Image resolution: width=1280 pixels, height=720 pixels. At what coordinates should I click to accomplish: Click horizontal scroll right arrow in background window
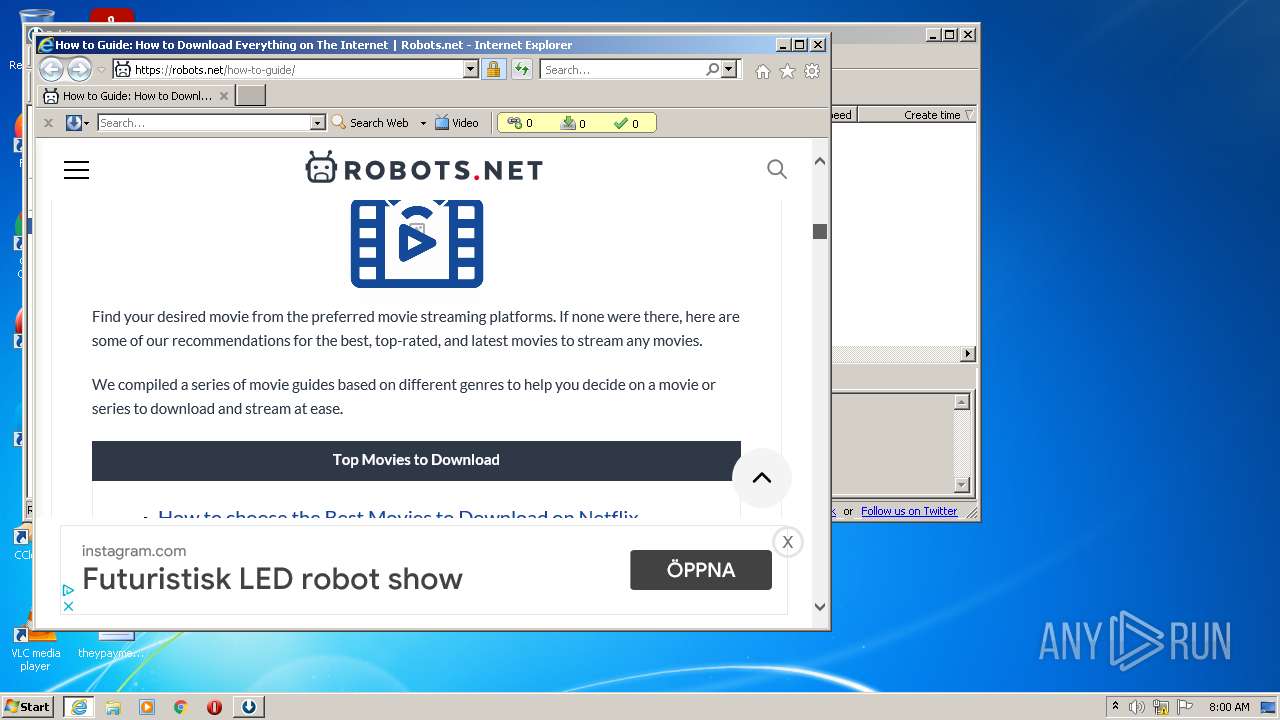click(x=967, y=354)
